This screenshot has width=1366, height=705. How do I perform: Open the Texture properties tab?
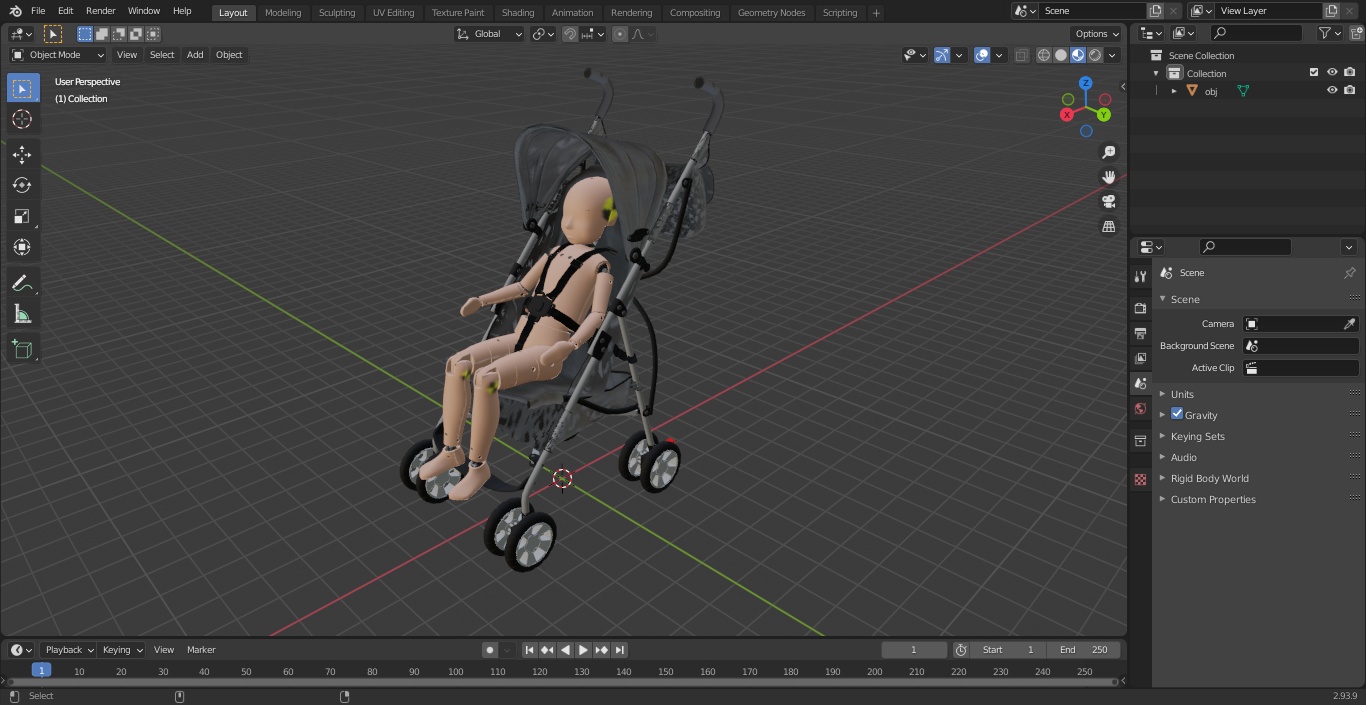point(1140,479)
